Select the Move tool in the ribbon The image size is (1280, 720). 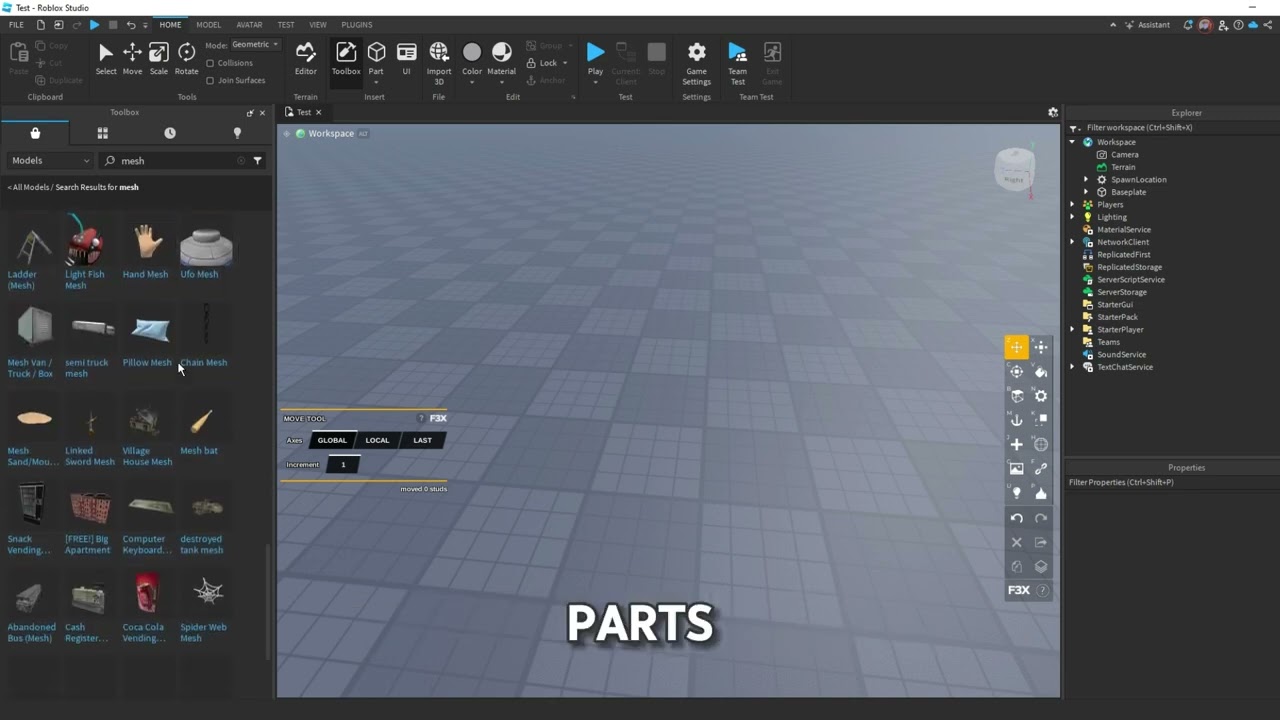132,59
